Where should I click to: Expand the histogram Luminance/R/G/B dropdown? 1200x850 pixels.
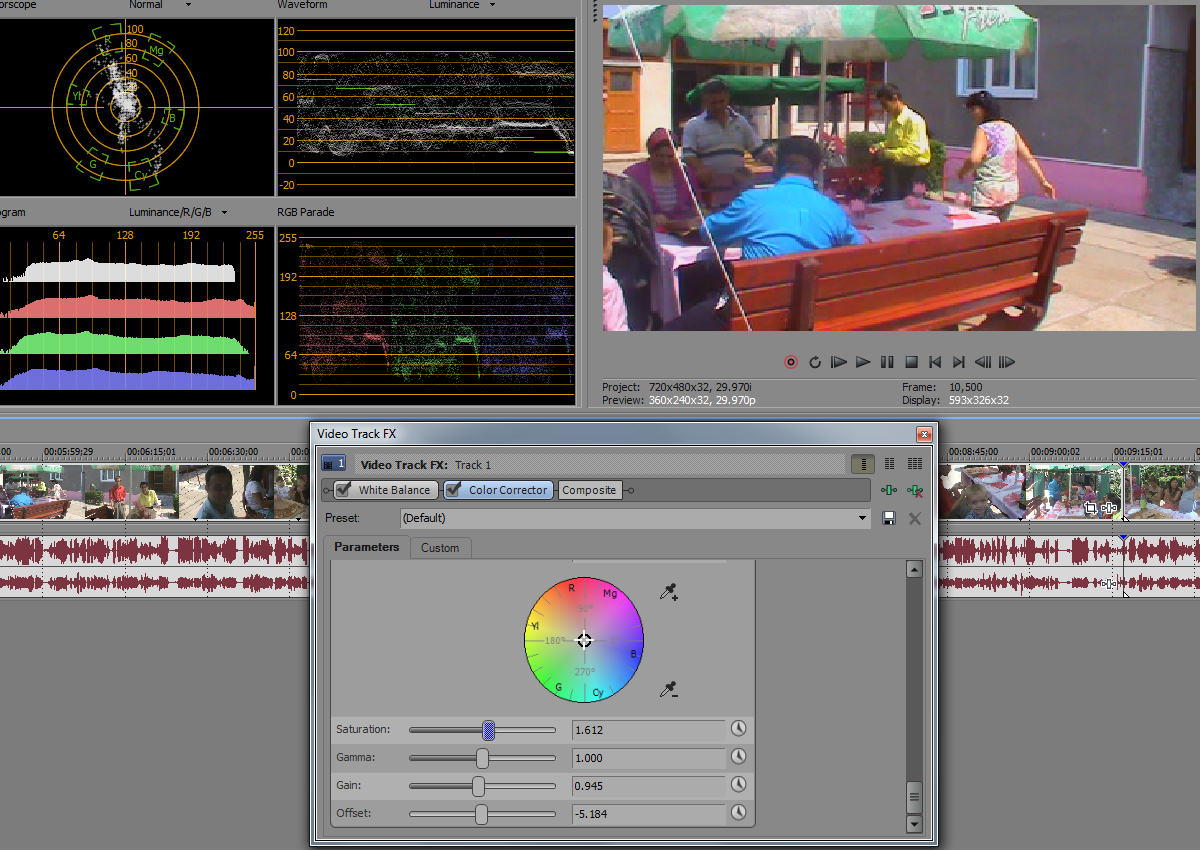pos(224,212)
